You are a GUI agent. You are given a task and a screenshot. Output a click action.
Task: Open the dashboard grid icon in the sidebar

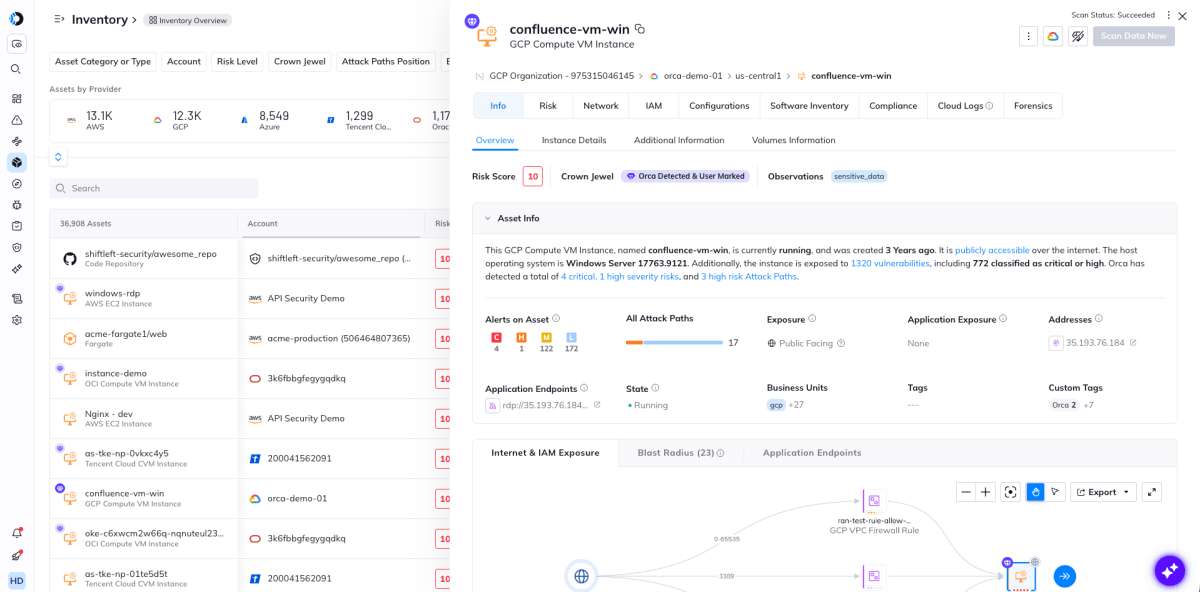(x=16, y=98)
